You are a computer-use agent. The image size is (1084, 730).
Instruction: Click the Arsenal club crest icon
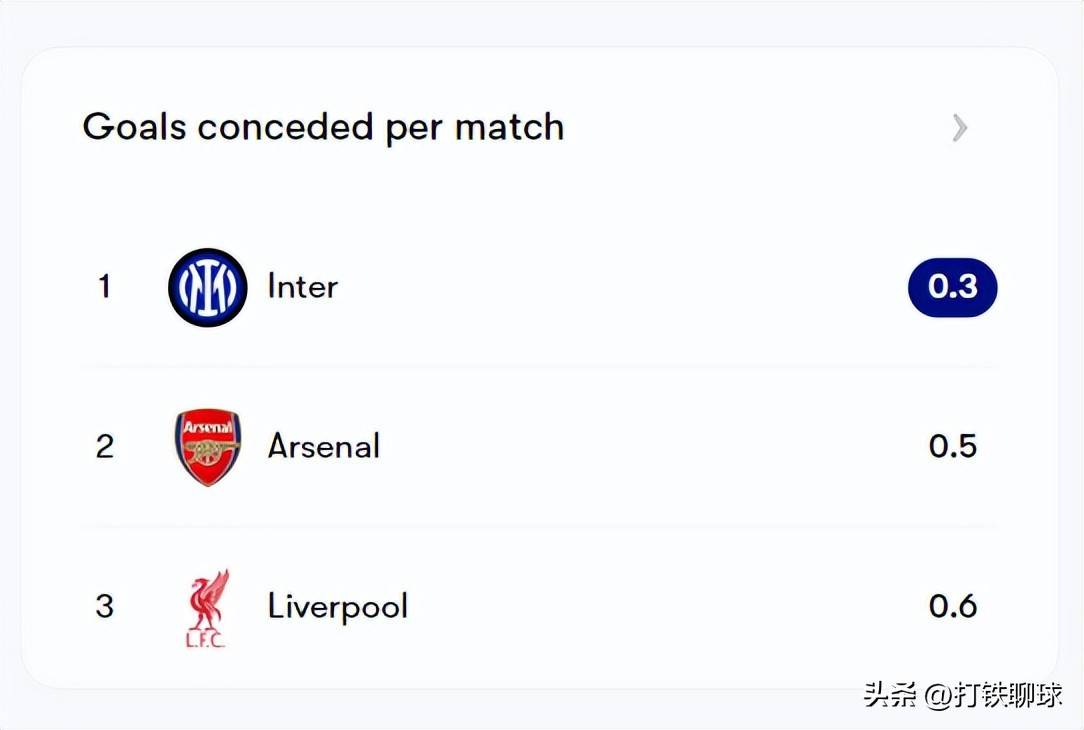pos(207,447)
